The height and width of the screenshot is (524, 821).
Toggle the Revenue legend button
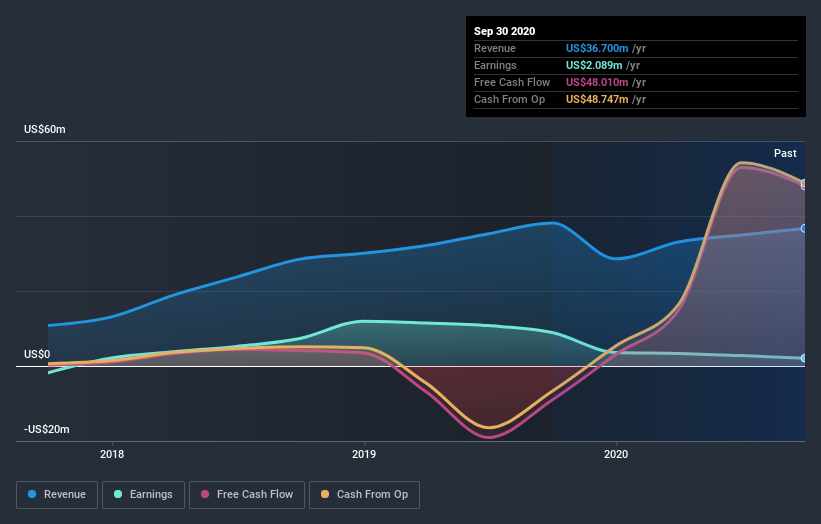click(57, 495)
